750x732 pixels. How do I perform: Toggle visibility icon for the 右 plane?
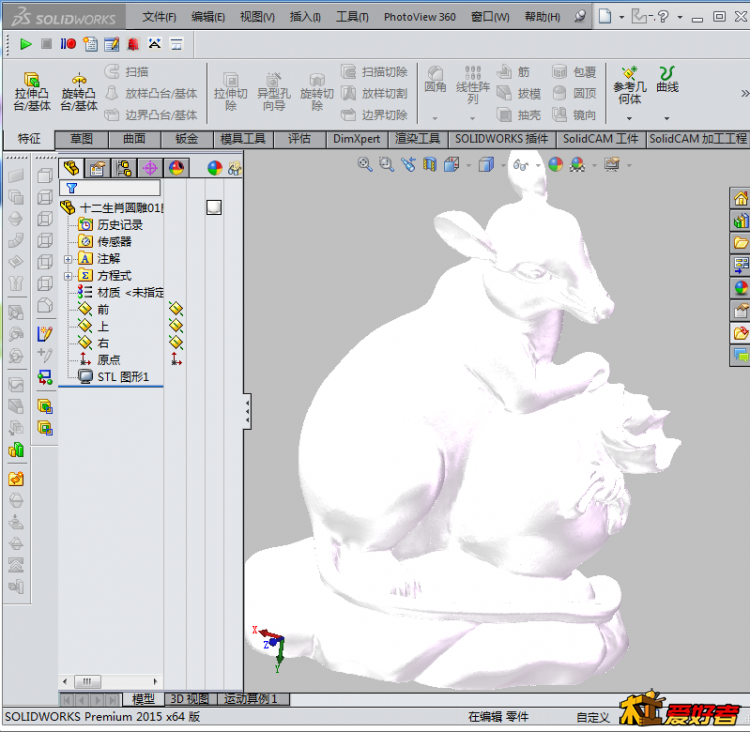[x=176, y=342]
